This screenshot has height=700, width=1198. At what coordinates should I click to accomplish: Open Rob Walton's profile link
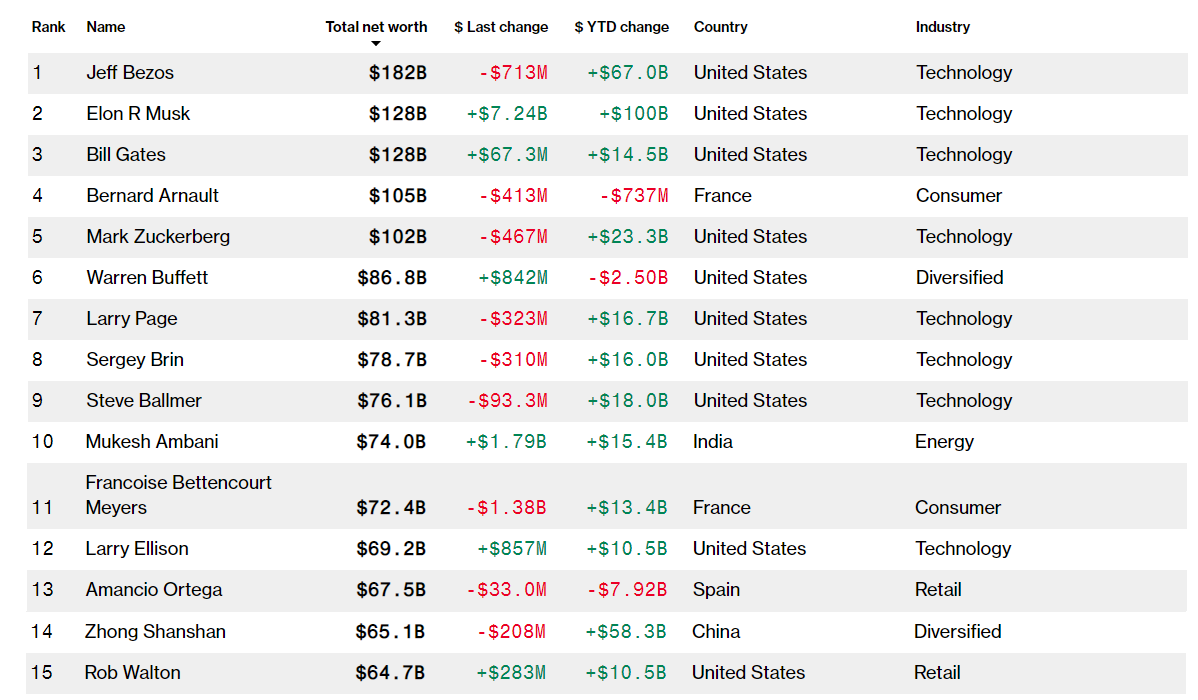(x=132, y=672)
